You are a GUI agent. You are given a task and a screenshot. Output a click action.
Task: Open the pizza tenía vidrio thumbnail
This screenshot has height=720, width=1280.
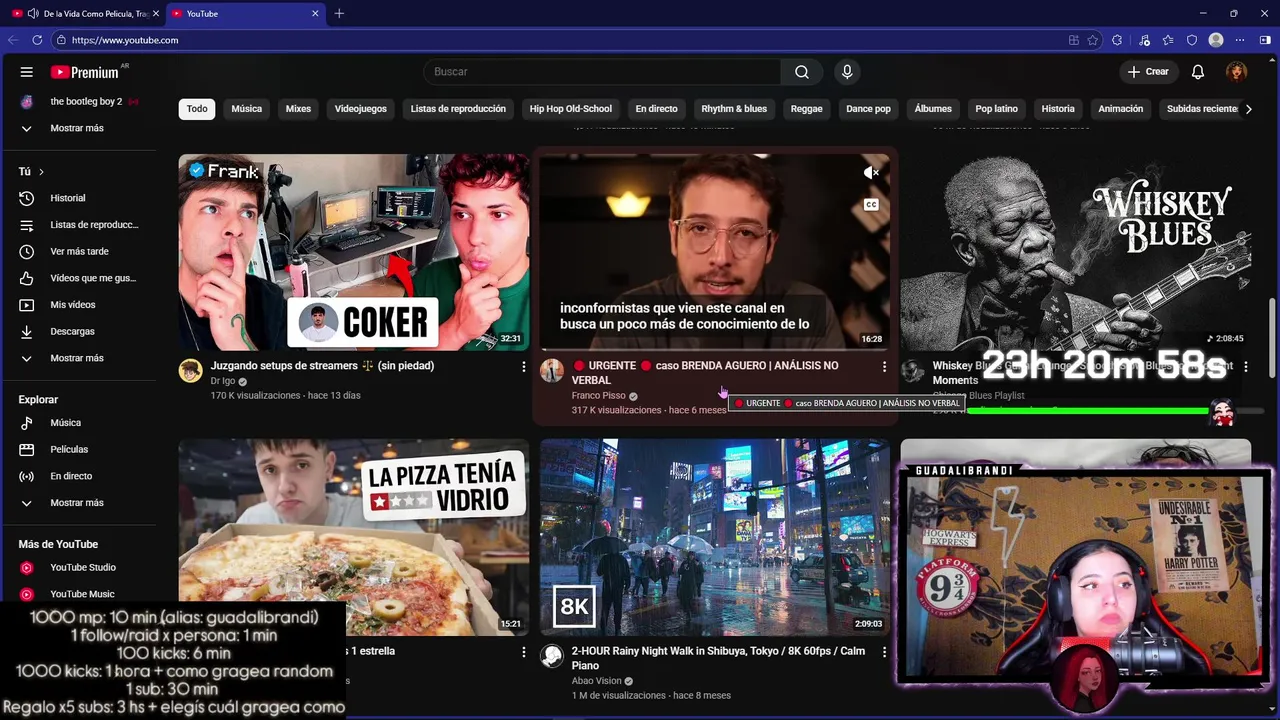pyautogui.click(x=354, y=537)
